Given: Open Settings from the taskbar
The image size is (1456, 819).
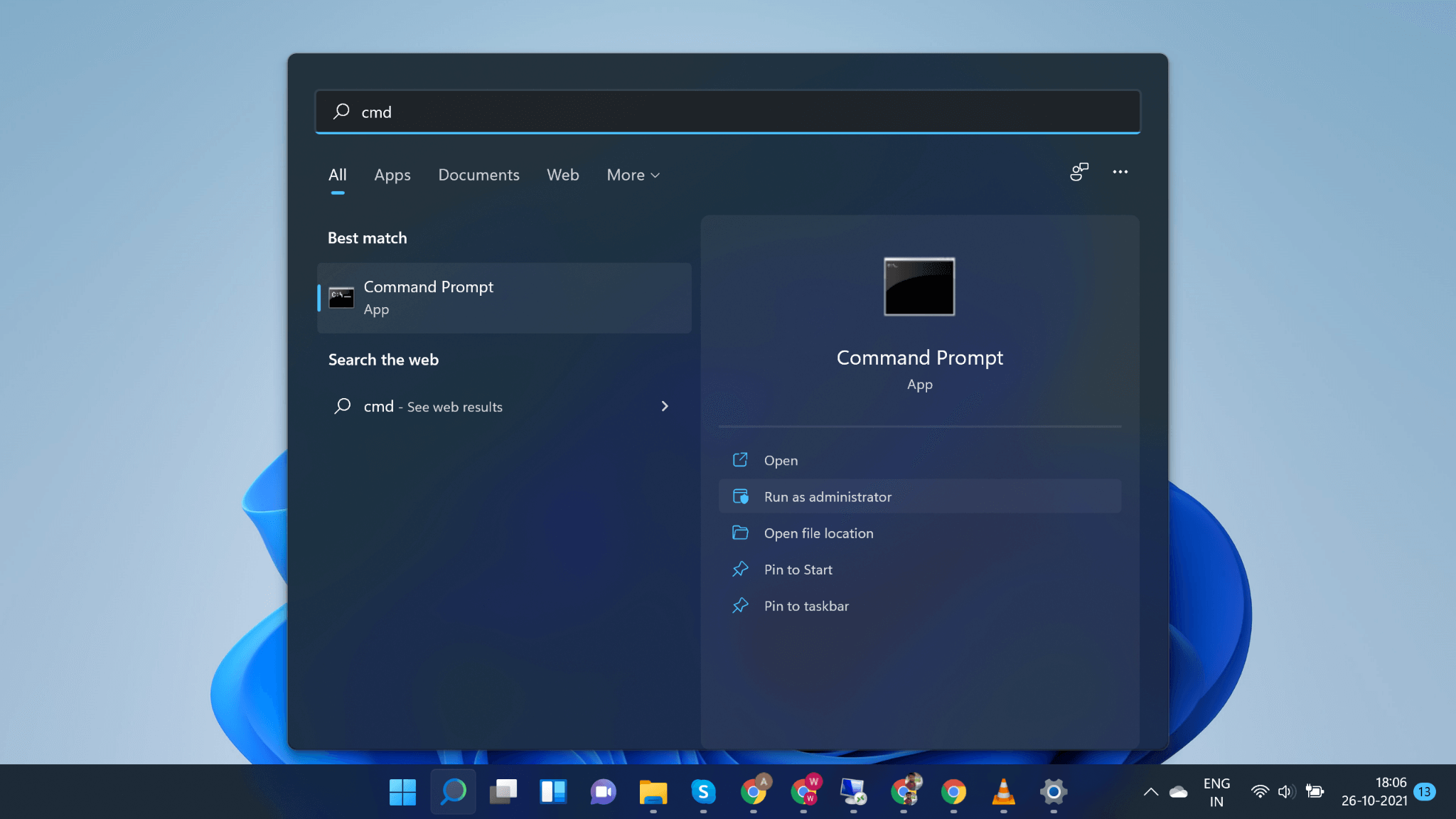Looking at the screenshot, I should tap(1053, 791).
